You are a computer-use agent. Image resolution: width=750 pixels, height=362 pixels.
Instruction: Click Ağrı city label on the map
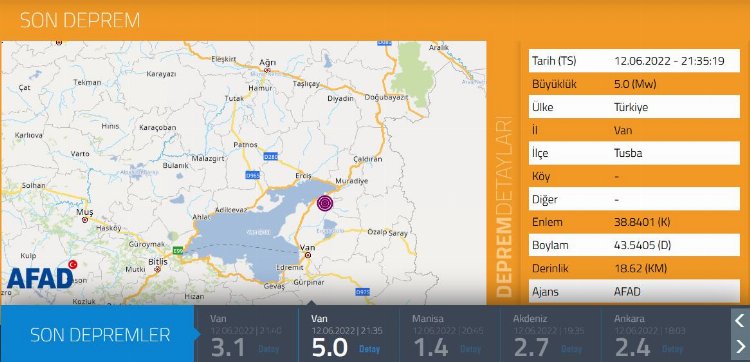[267, 64]
